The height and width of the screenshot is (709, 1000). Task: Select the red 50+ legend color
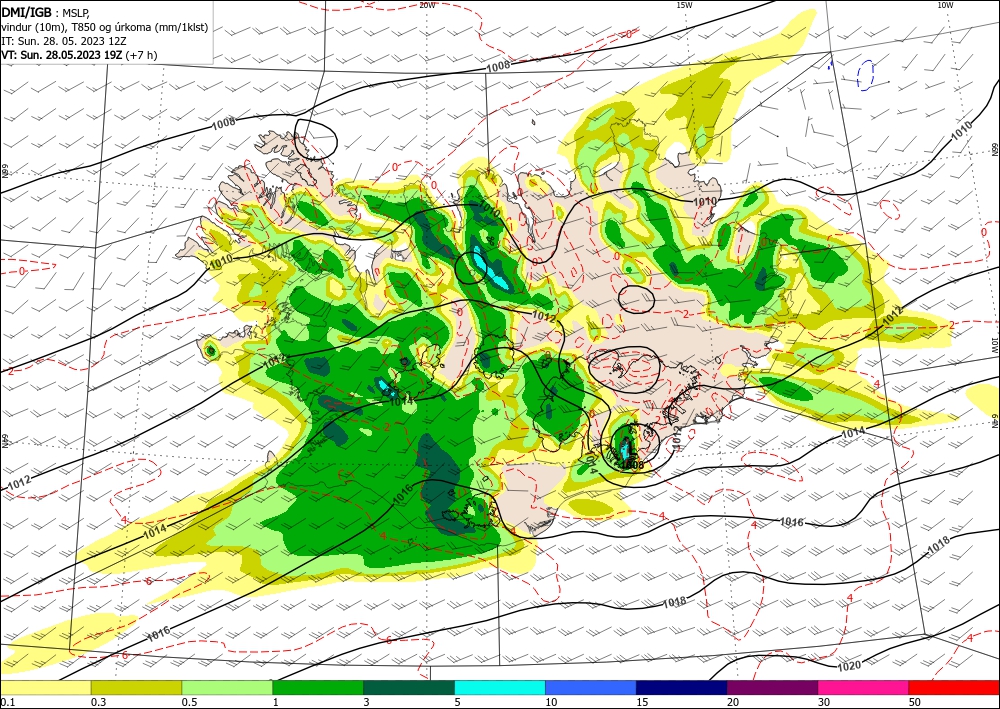click(954, 687)
